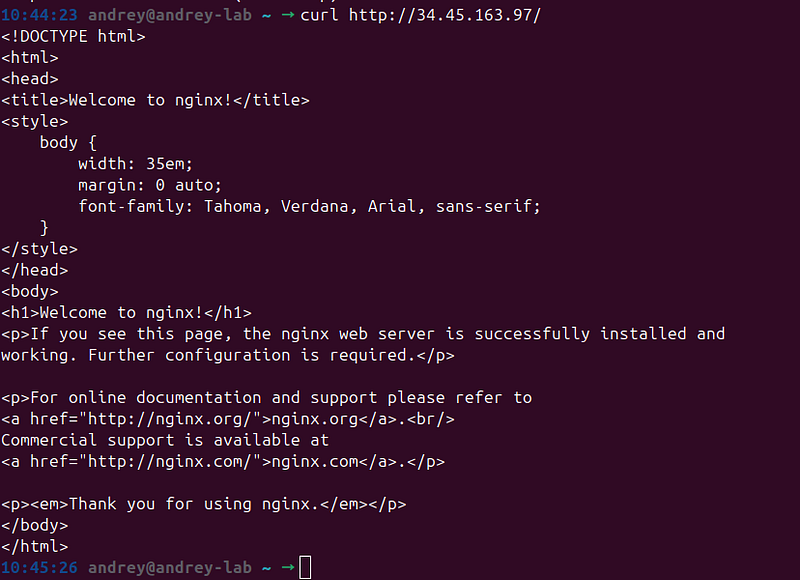The width and height of the screenshot is (800, 580).
Task: Click the andrey@andrey-lab text in the bottom prompt
Action: pos(170,568)
